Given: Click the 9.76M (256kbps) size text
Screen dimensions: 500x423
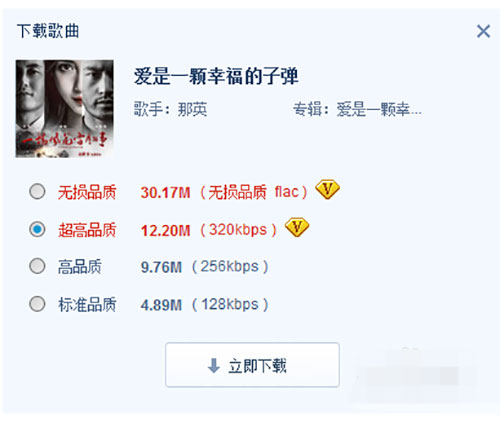Looking at the screenshot, I should coord(205,267).
